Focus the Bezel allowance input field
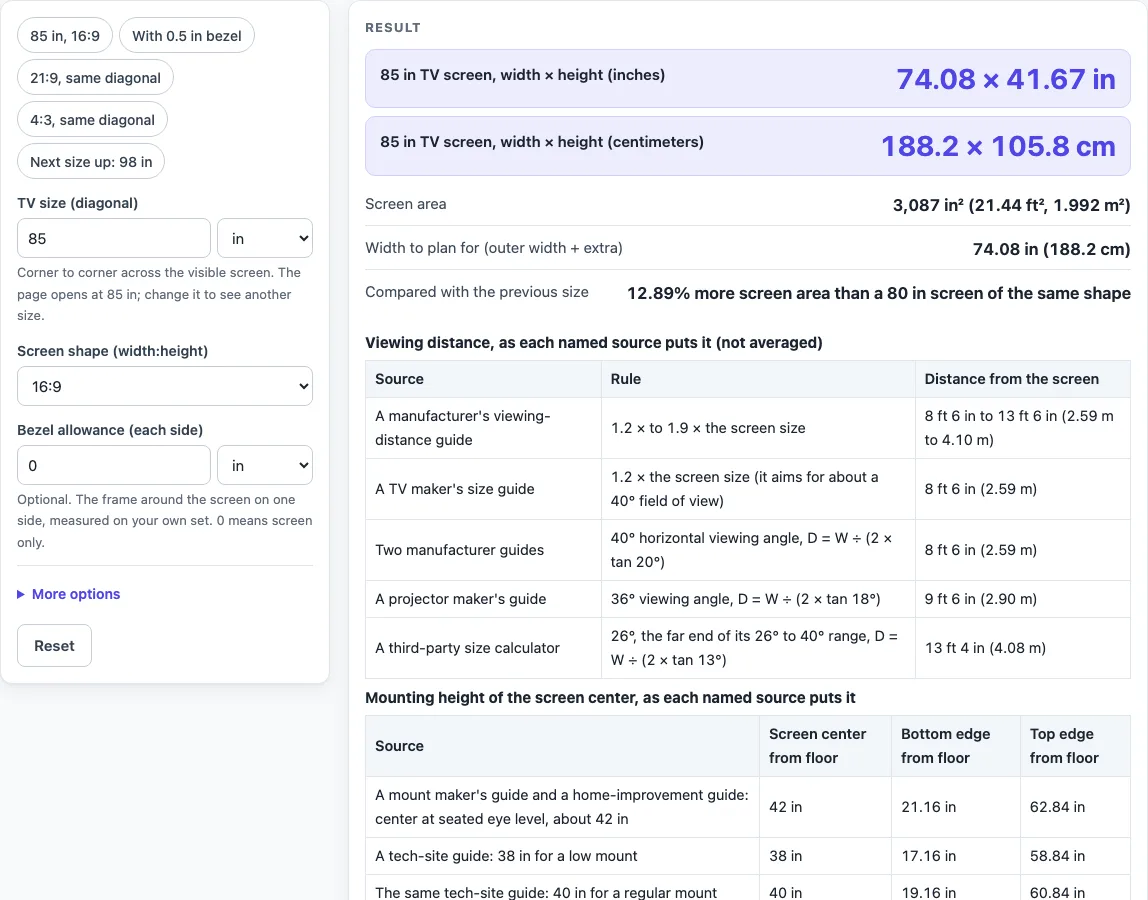The height and width of the screenshot is (900, 1148). click(113, 465)
